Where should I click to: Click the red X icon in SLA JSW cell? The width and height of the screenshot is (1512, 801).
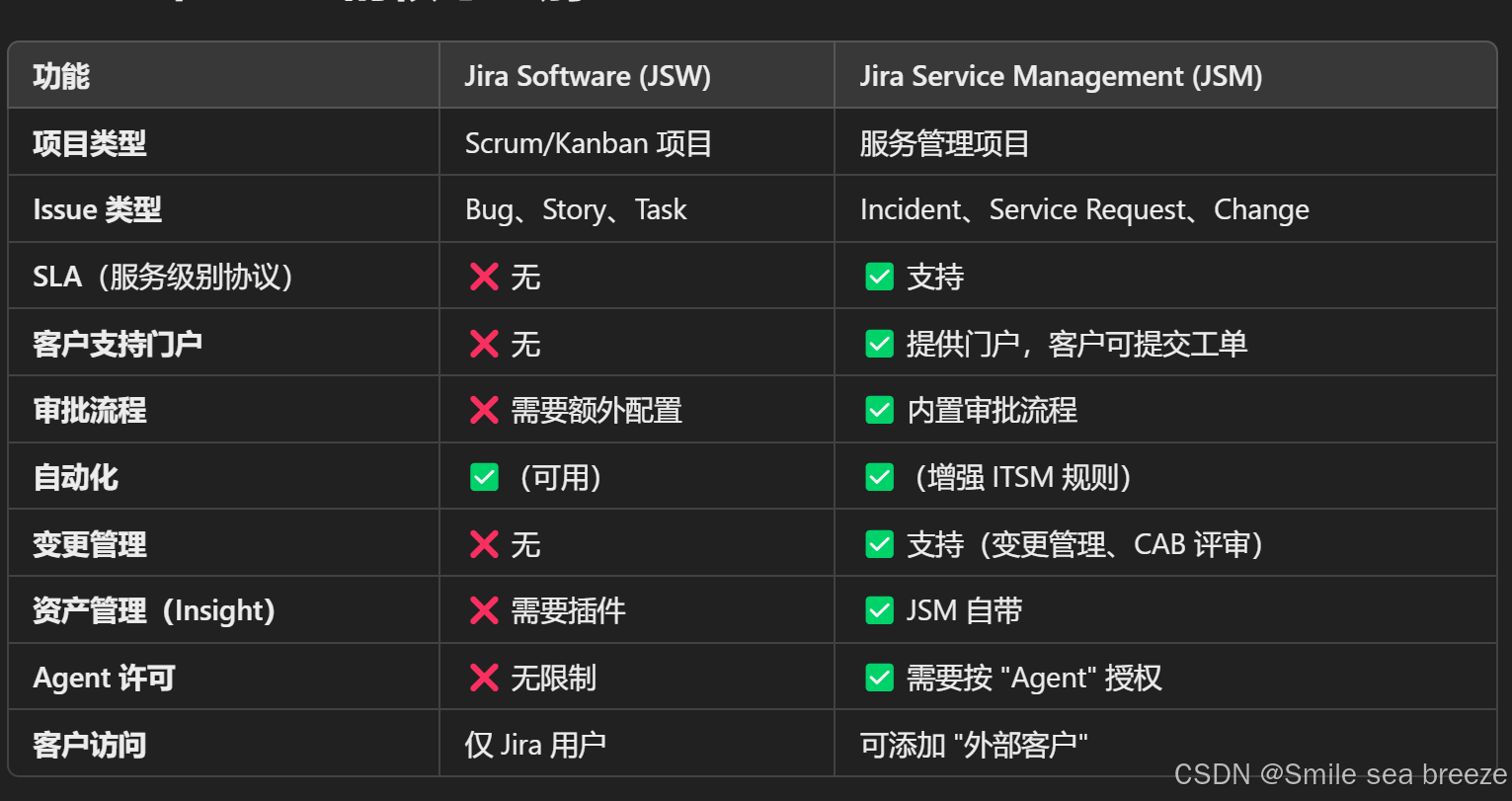(x=483, y=277)
